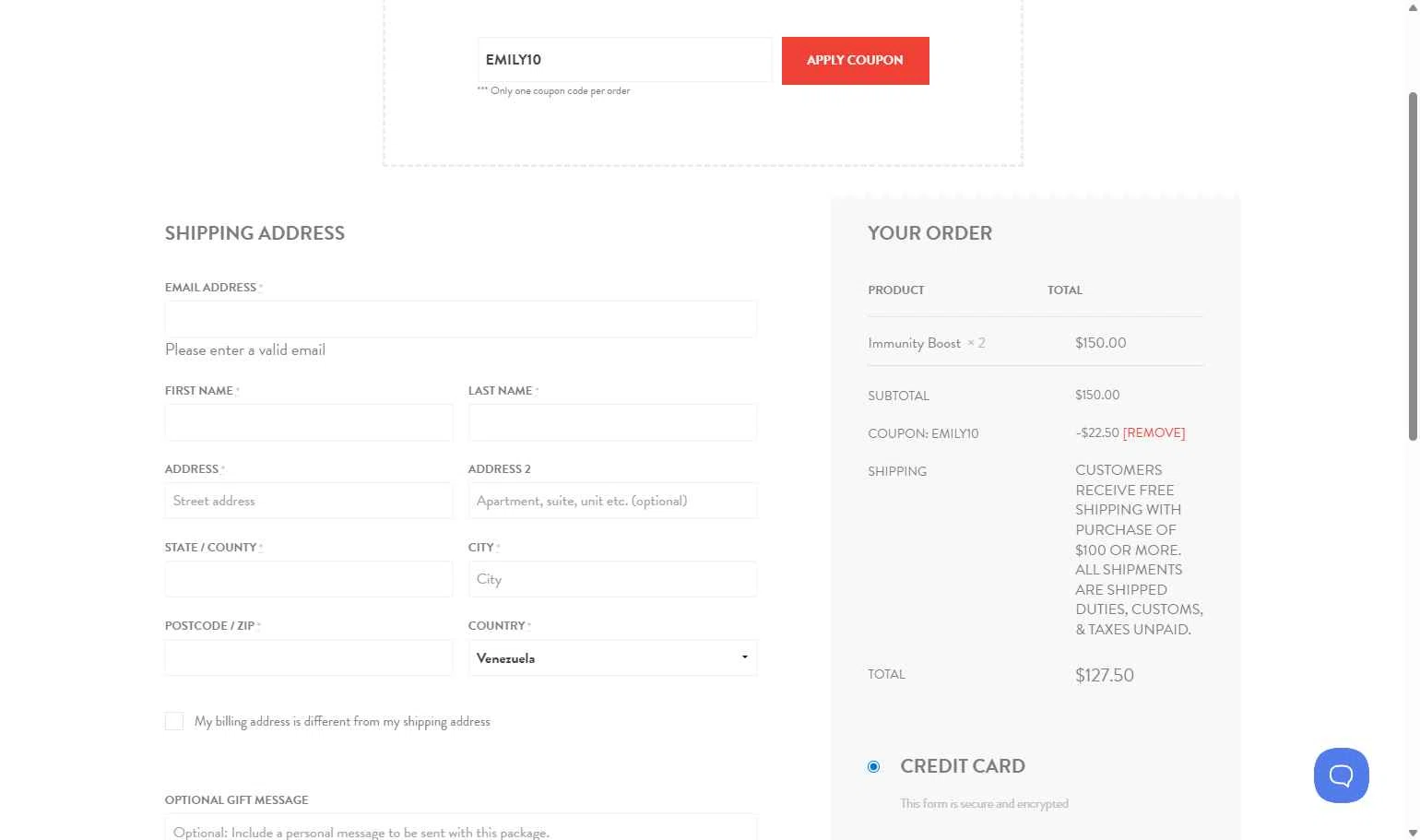1420x840 pixels.
Task: Click the 'Please enter a valid email' message
Action: tap(245, 349)
